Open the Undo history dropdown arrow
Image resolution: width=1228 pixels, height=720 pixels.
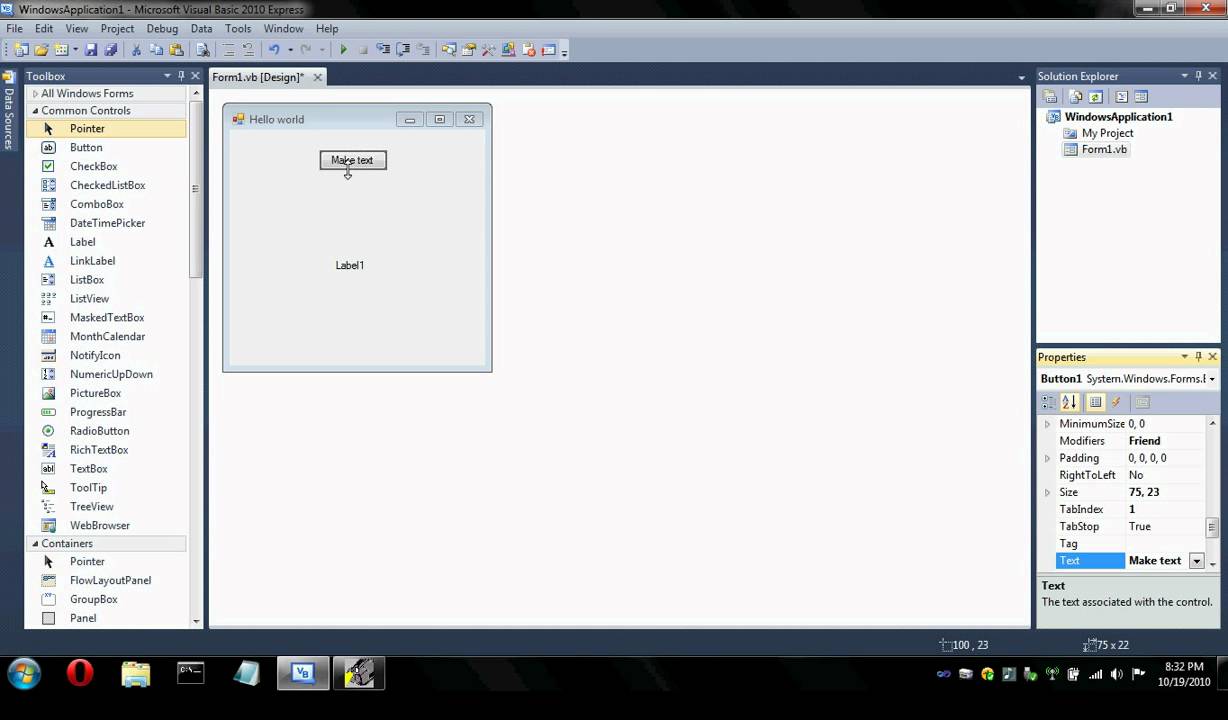click(x=290, y=49)
